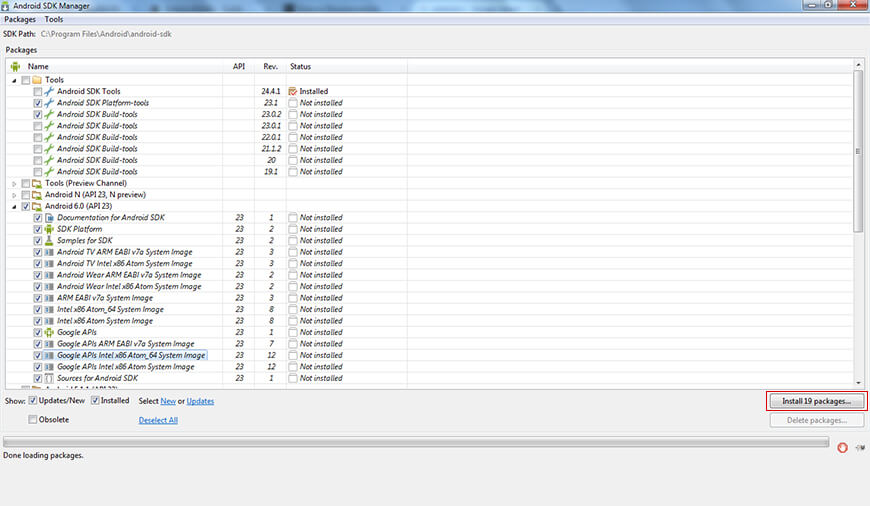Click the Select New link

[x=168, y=401]
